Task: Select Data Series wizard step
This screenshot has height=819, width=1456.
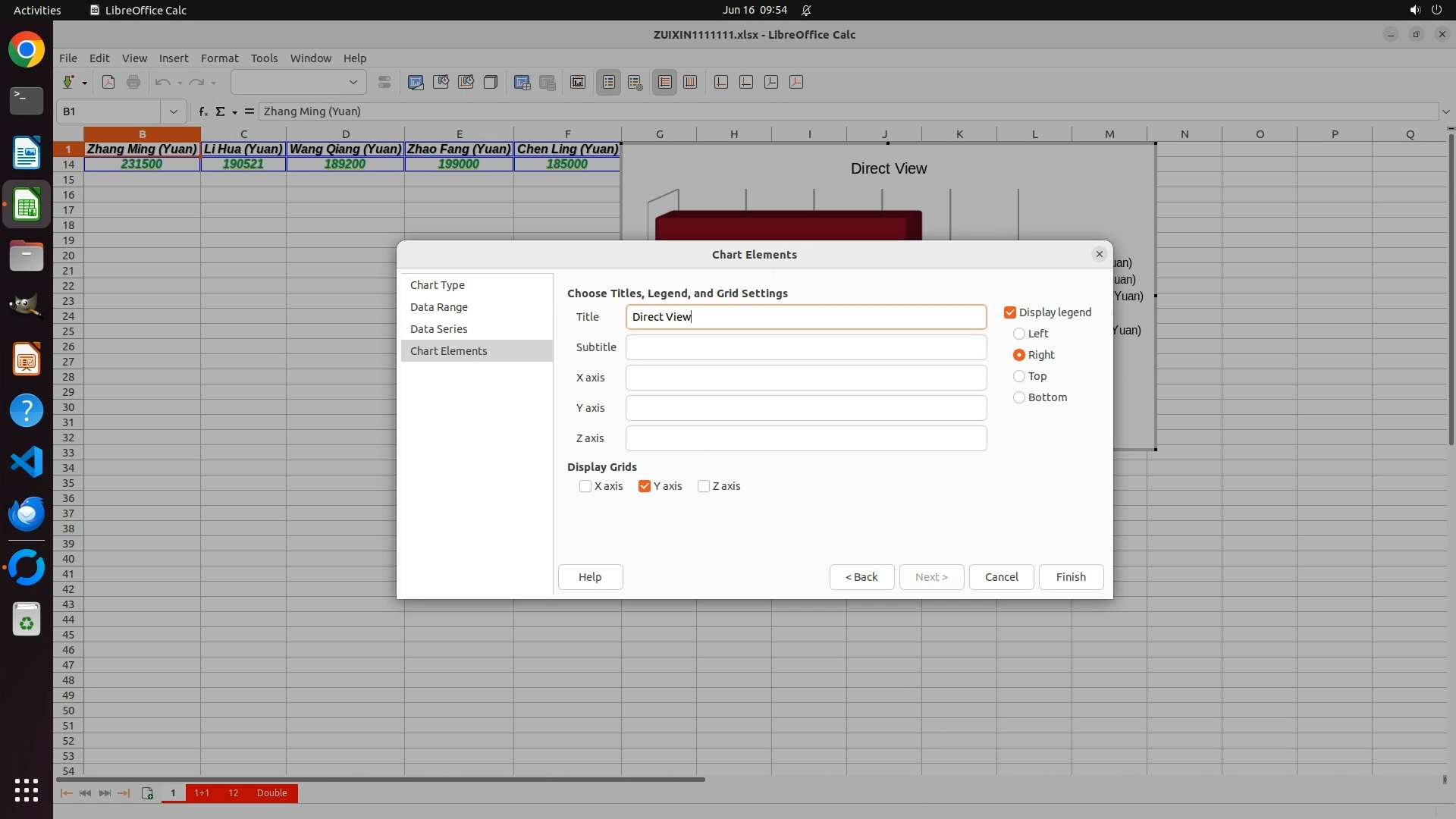Action: point(438,329)
